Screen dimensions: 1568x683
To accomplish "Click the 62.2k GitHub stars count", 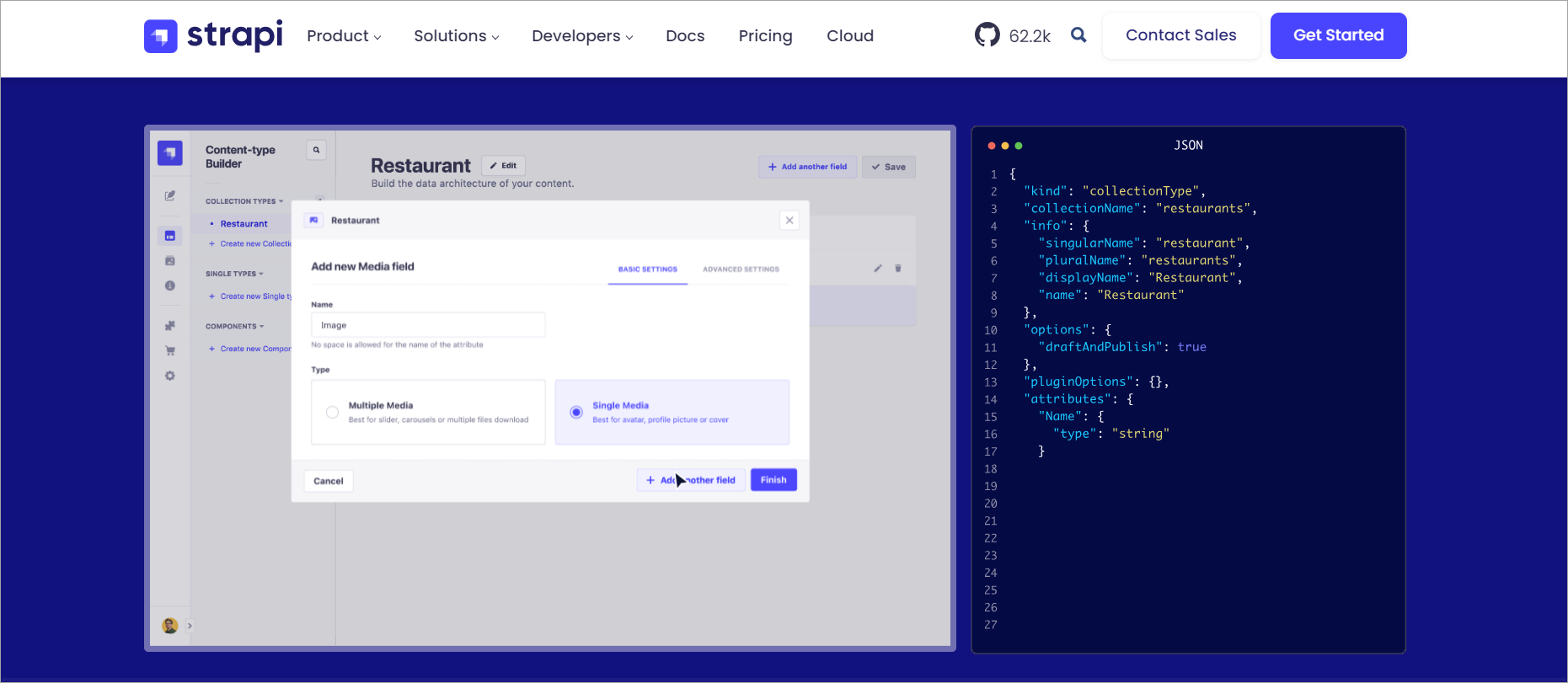I will point(1030,36).
